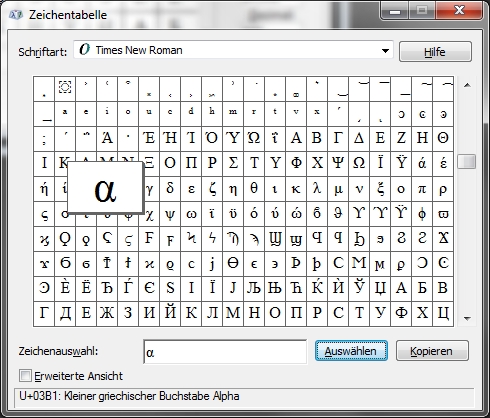Click the Kopieren button
490x418 pixels.
click(432, 351)
